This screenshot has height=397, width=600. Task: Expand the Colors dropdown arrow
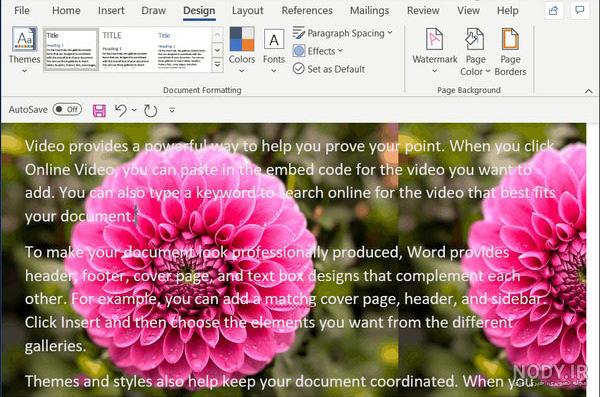[x=241, y=71]
